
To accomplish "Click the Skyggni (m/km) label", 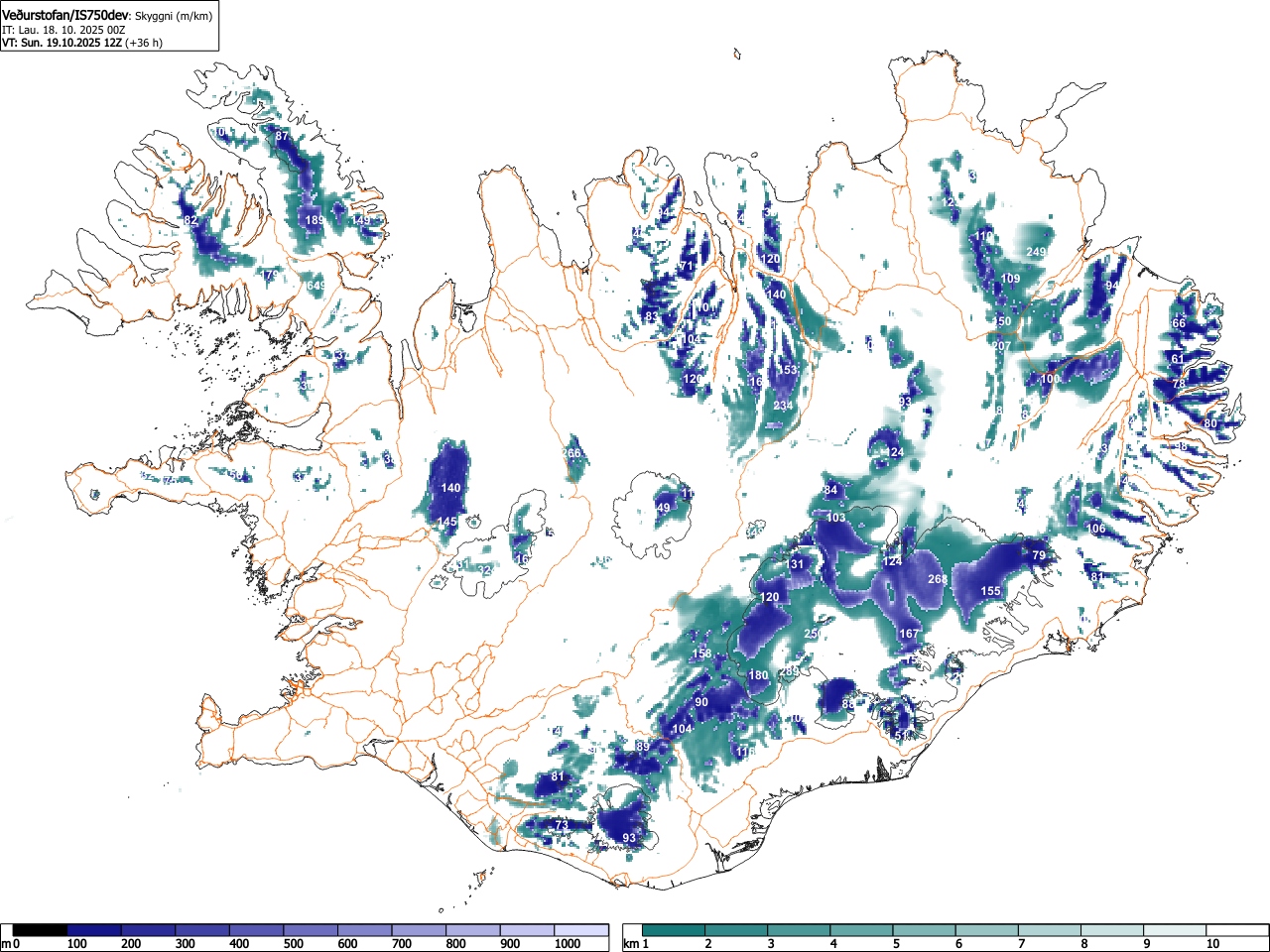I will coord(173,16).
